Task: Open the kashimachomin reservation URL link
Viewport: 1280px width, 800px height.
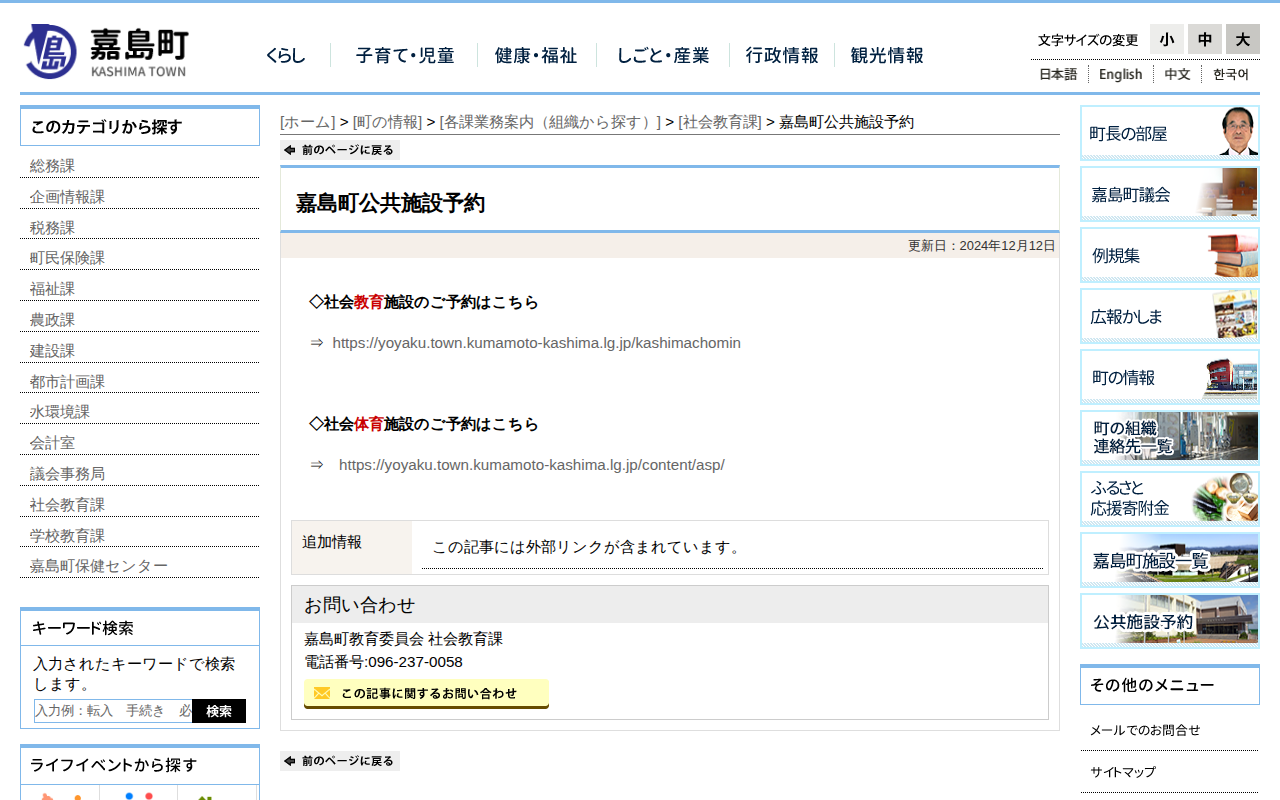Action: (536, 342)
